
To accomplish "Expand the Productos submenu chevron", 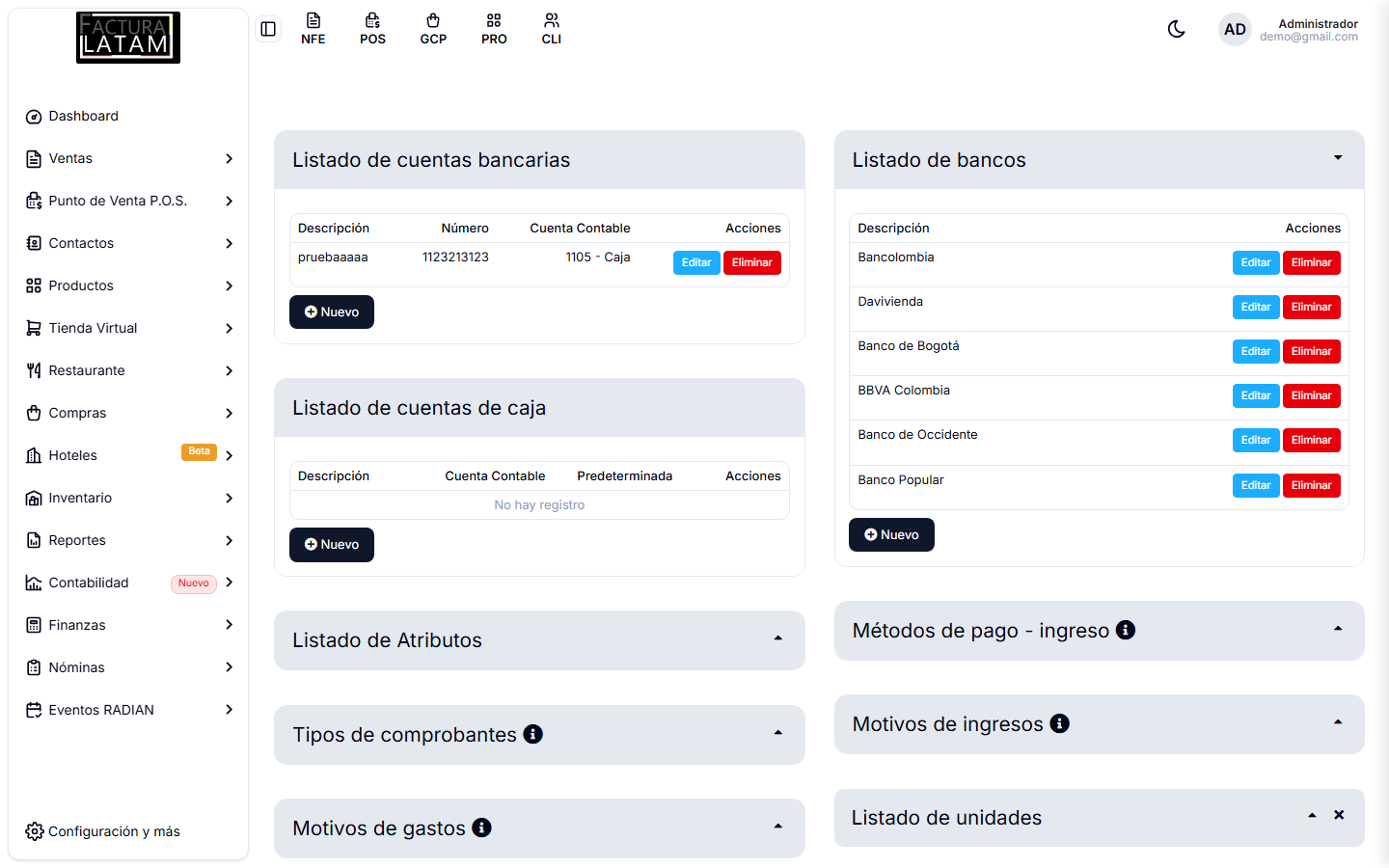I will point(230,285).
